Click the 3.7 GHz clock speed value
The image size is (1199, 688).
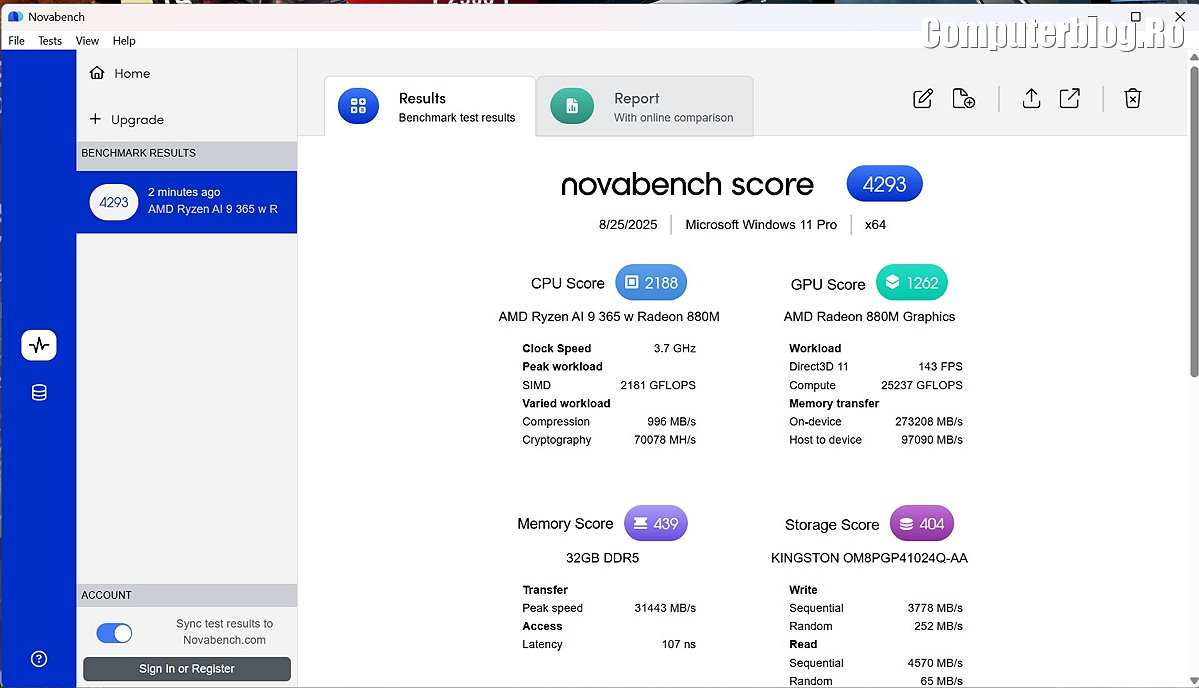coord(674,349)
